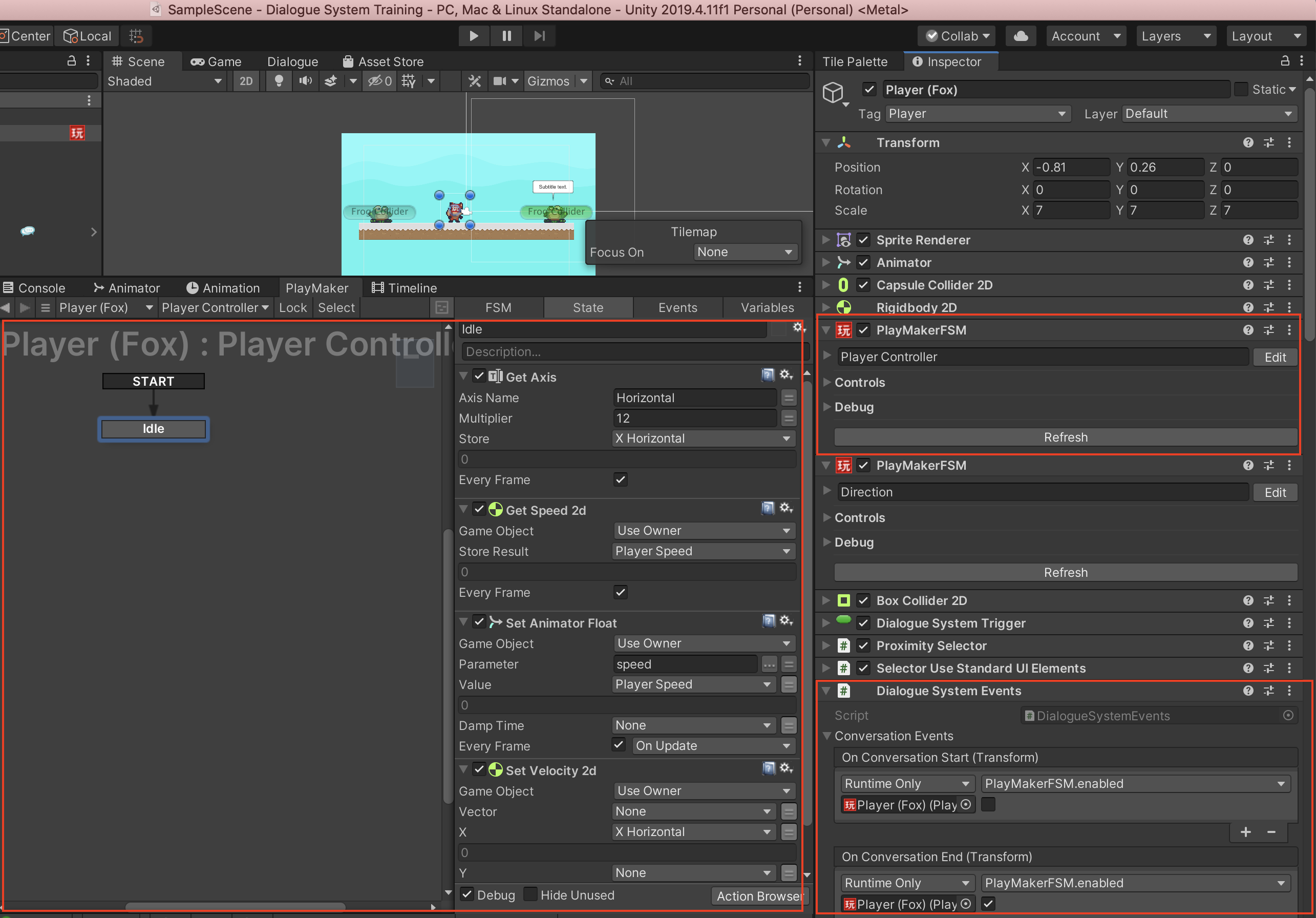This screenshot has width=1316, height=918.
Task: Click the Animator component icon
Action: (x=843, y=262)
